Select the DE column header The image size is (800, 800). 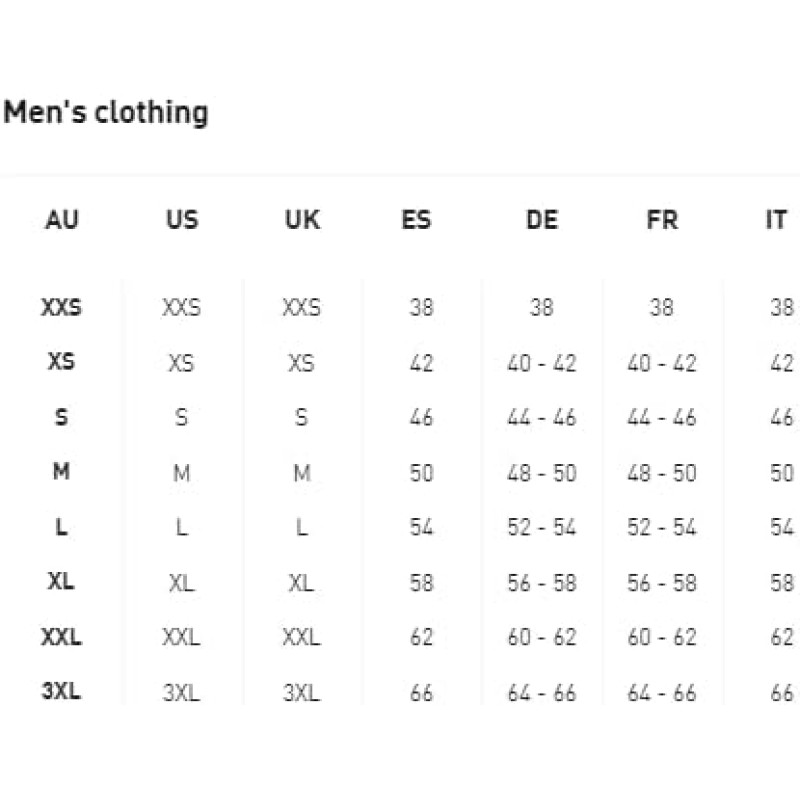(541, 220)
